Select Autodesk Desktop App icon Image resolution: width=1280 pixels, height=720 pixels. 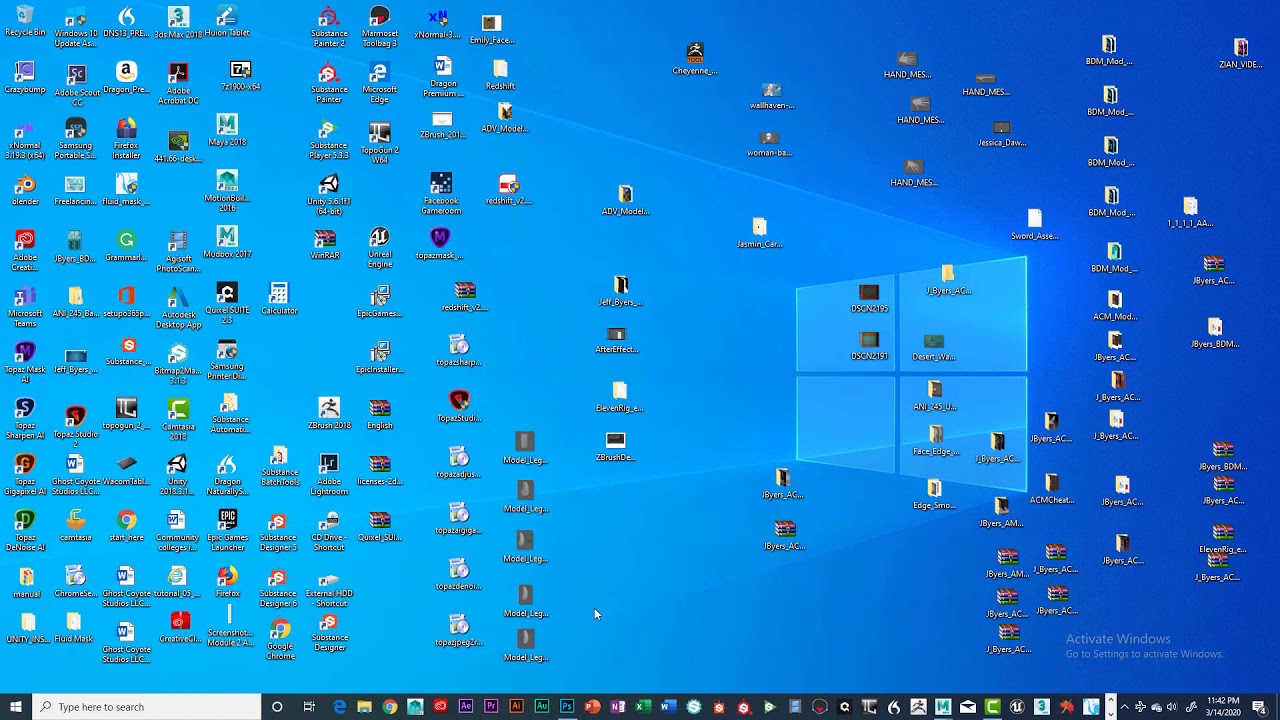click(178, 308)
